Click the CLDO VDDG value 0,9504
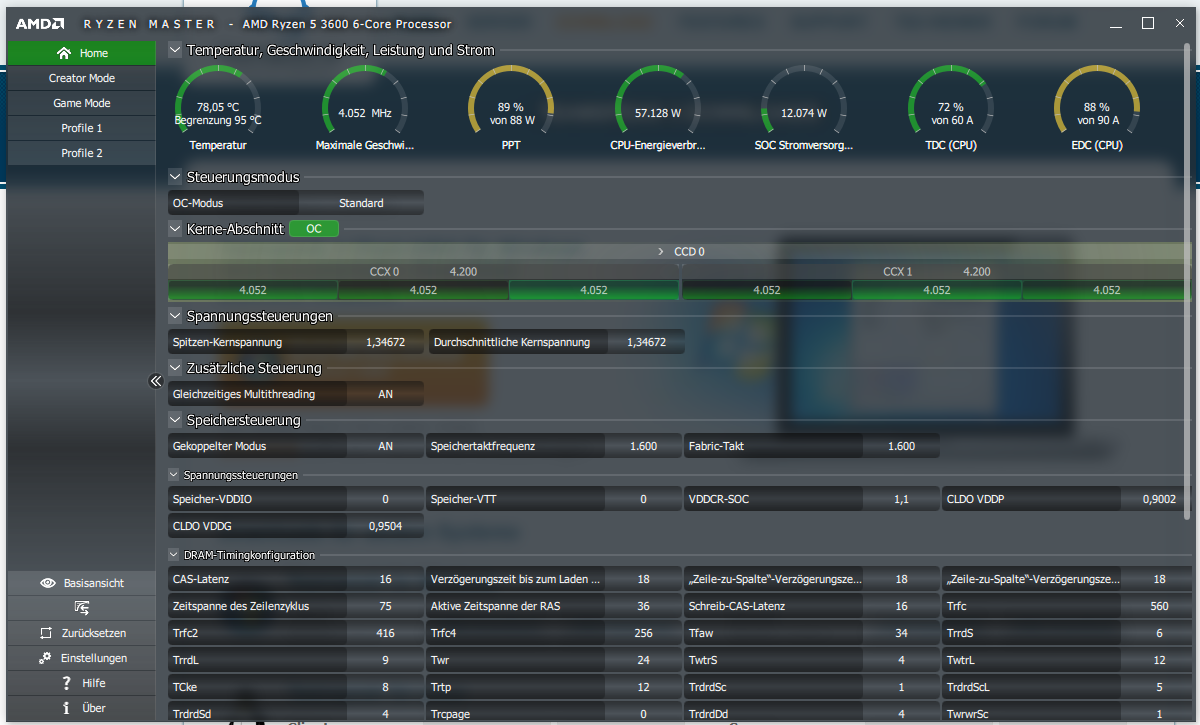The height and width of the screenshot is (725, 1200). [385, 524]
